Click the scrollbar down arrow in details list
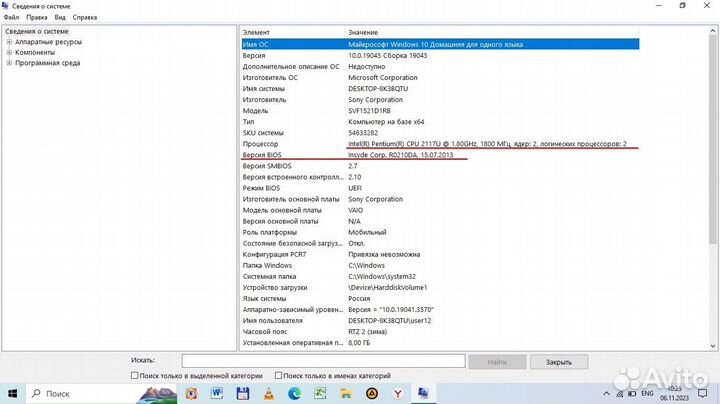The height and width of the screenshot is (404, 720). [713, 346]
